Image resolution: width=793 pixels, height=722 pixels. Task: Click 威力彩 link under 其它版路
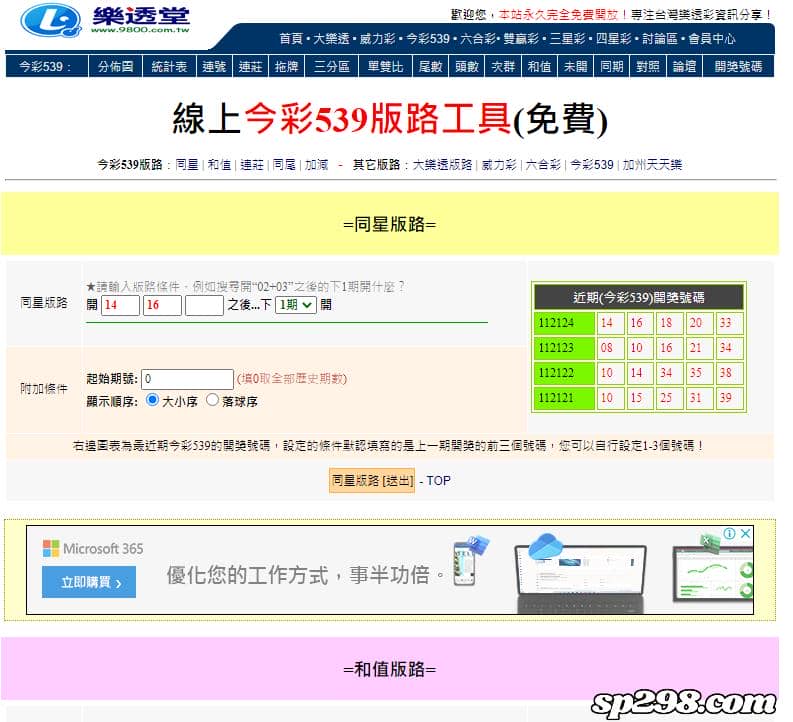pyautogui.click(x=499, y=165)
